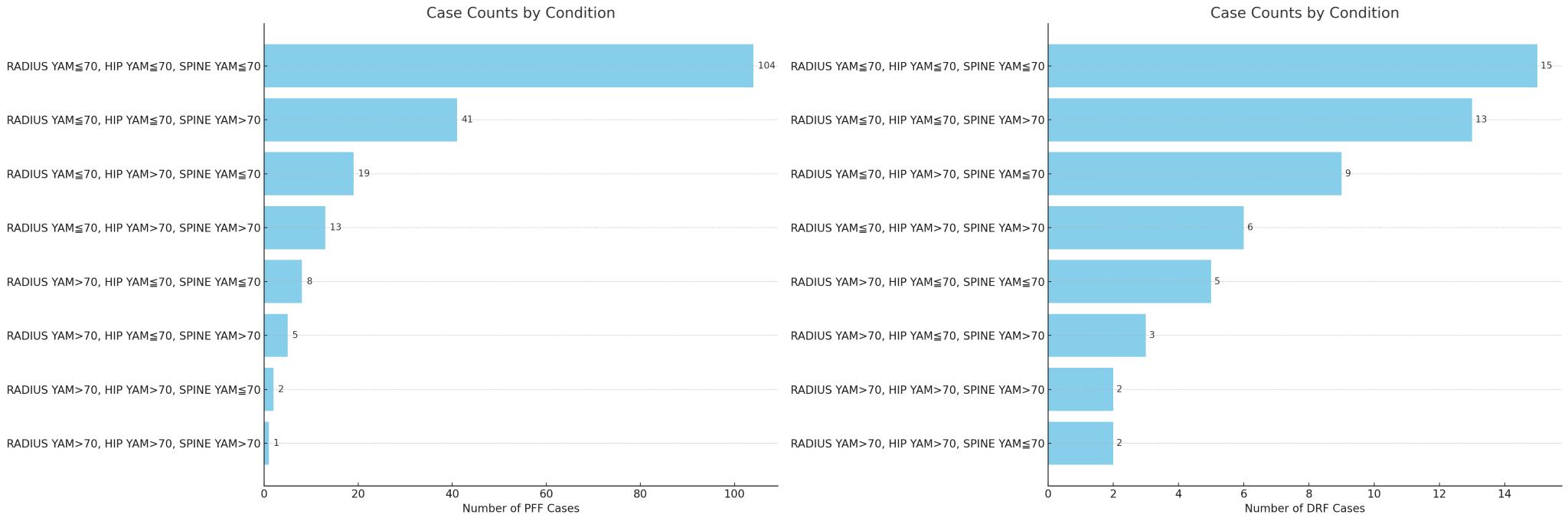Select the PFF bar with value 19

pyautogui.click(x=309, y=174)
